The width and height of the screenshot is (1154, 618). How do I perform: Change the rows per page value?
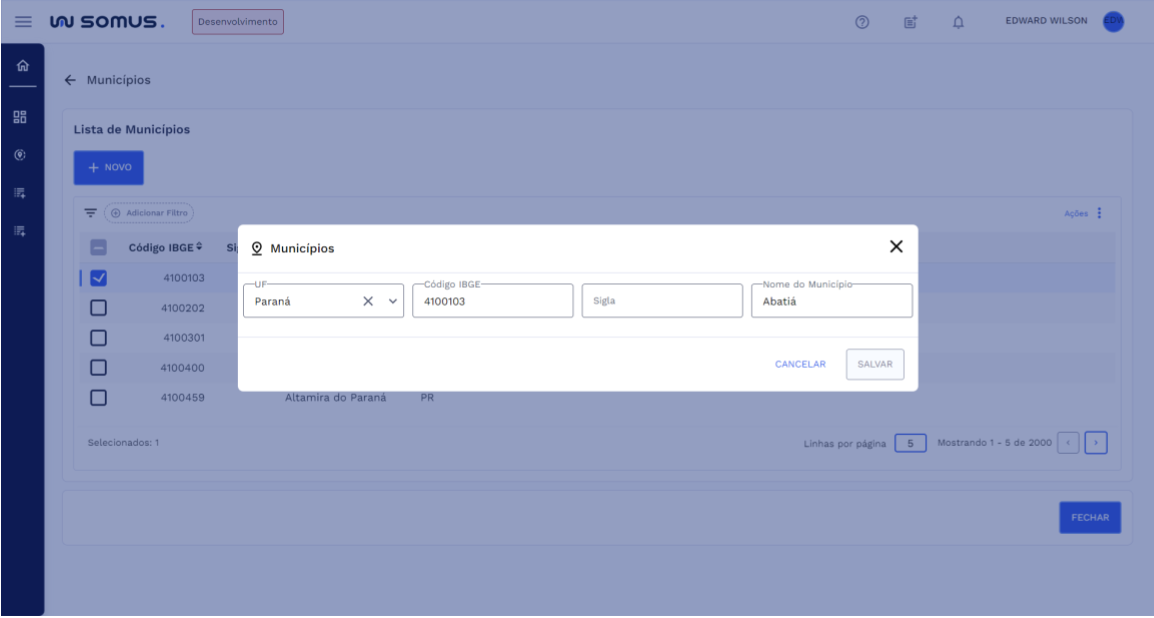[x=910, y=442]
